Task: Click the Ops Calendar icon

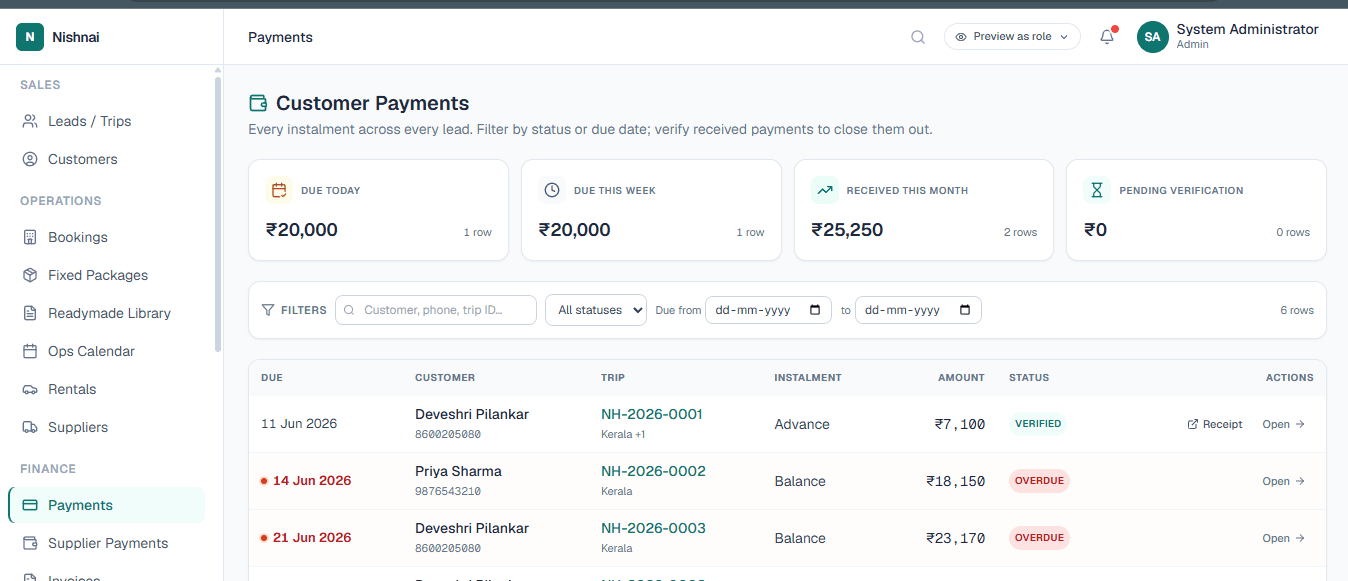Action: click(x=30, y=351)
